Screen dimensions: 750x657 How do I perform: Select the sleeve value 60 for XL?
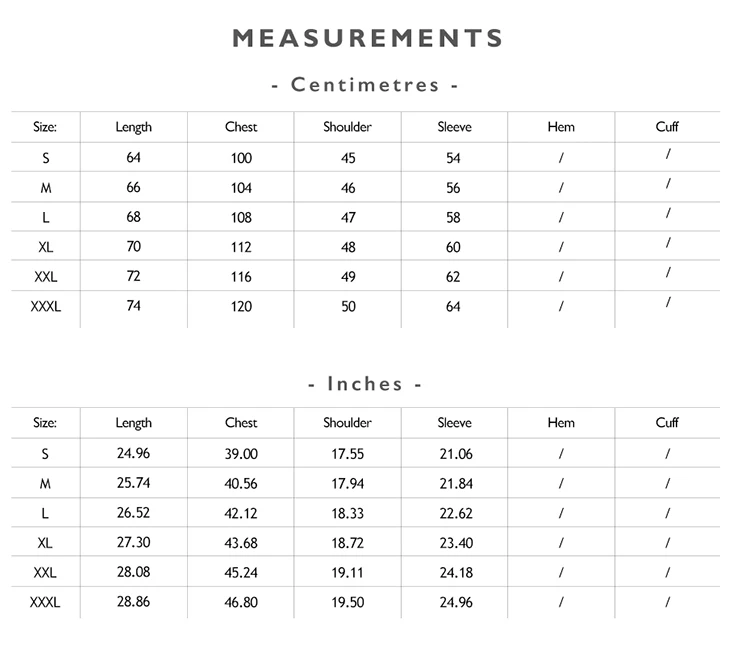(453, 247)
